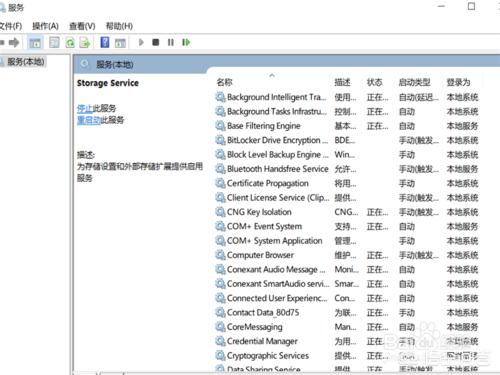Image resolution: width=500 pixels, height=375 pixels.
Task: Click gear icon of Certificate Propagation
Action: (x=220, y=183)
